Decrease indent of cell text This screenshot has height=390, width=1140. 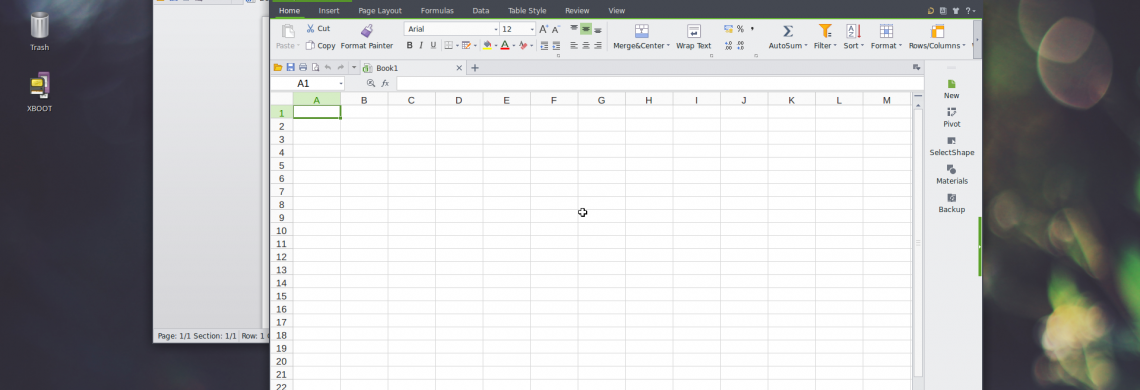[545, 45]
